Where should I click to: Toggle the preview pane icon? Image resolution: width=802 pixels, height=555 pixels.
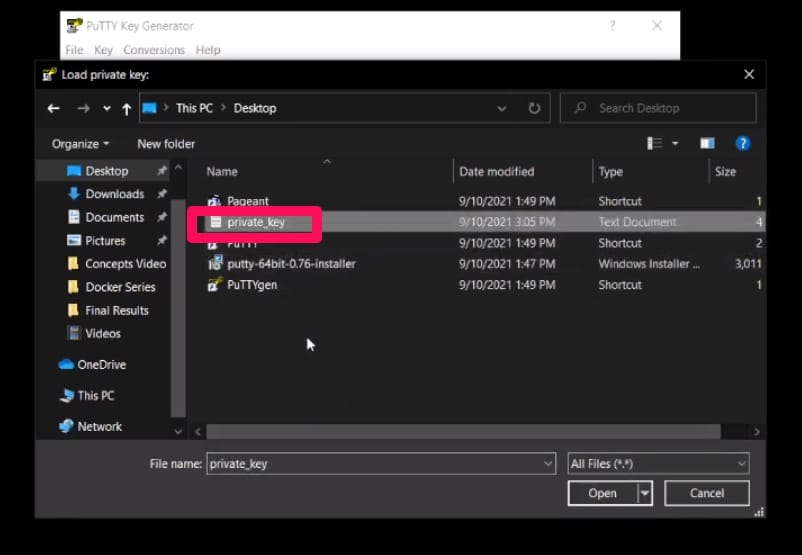click(x=707, y=144)
